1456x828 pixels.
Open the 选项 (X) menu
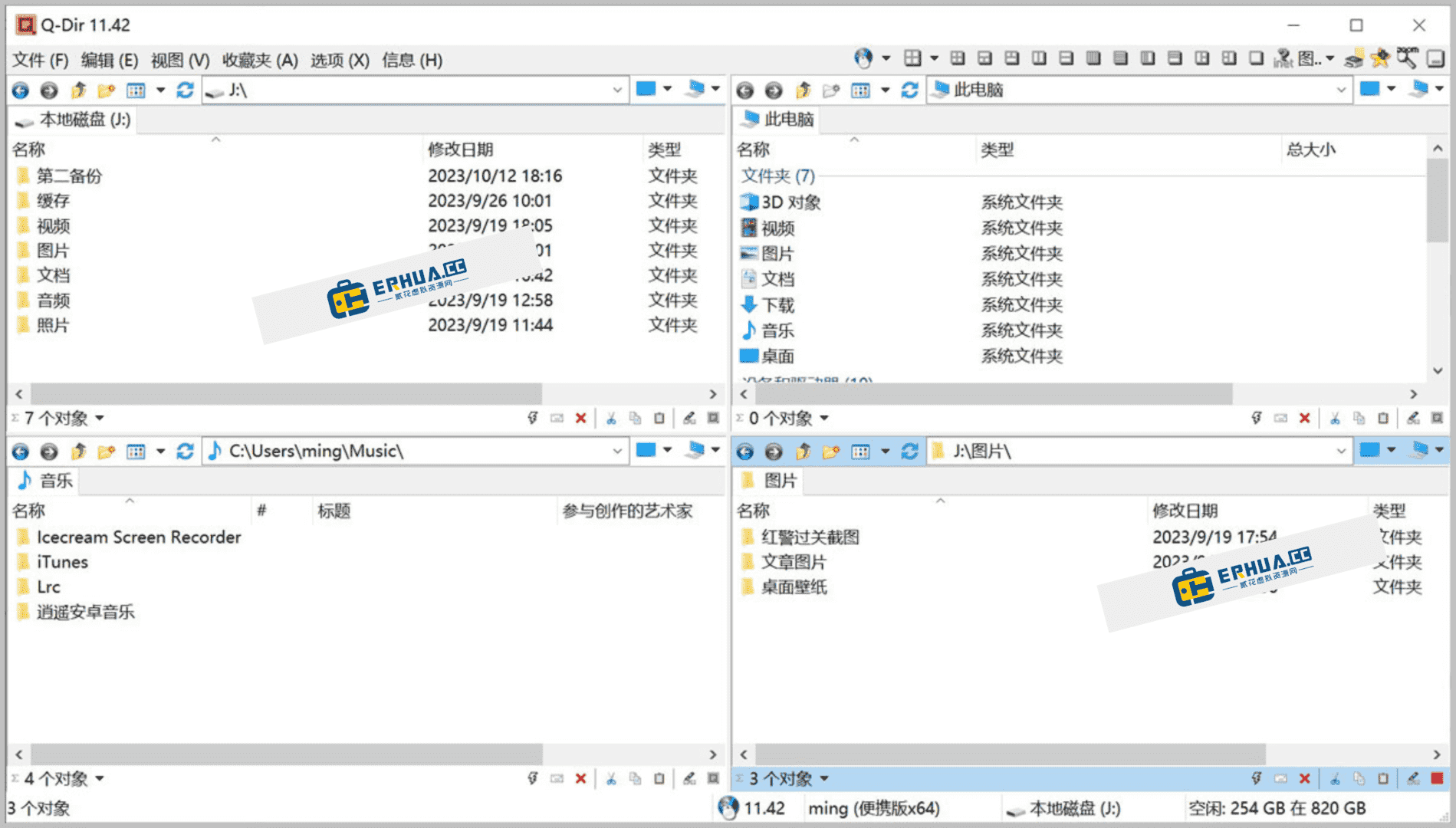point(340,60)
